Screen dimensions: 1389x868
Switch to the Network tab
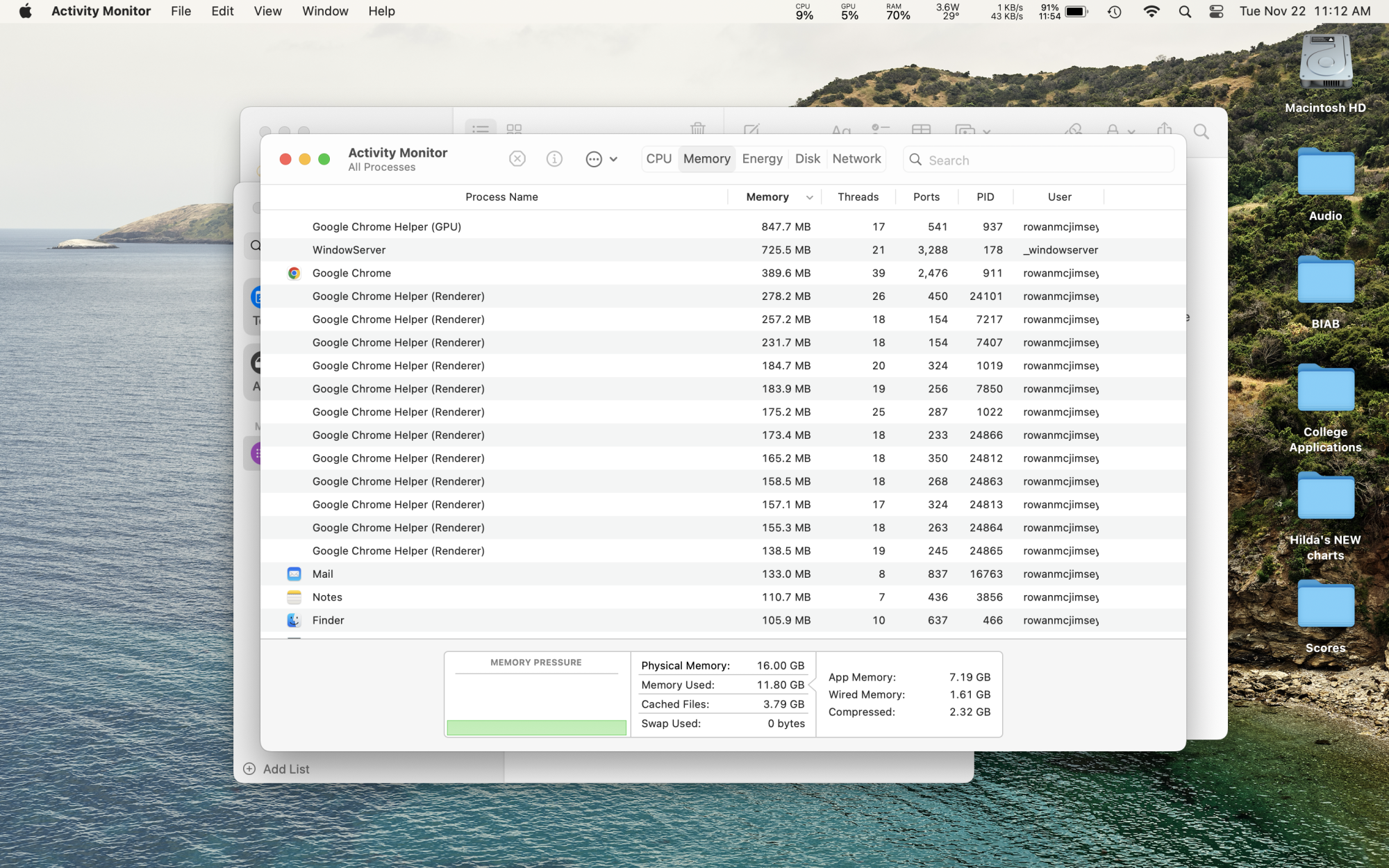click(856, 159)
